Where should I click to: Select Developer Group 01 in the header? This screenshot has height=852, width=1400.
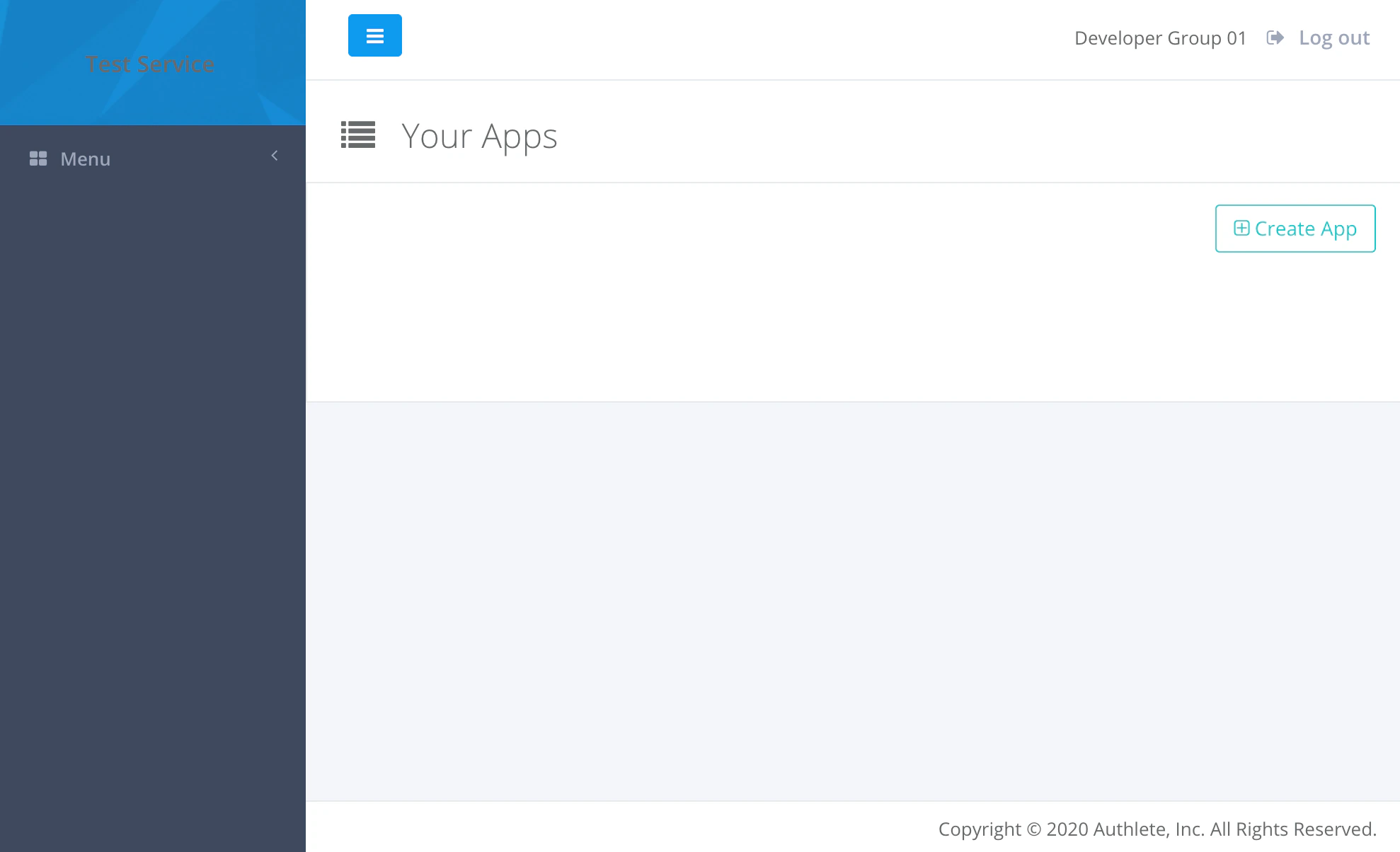1160,38
